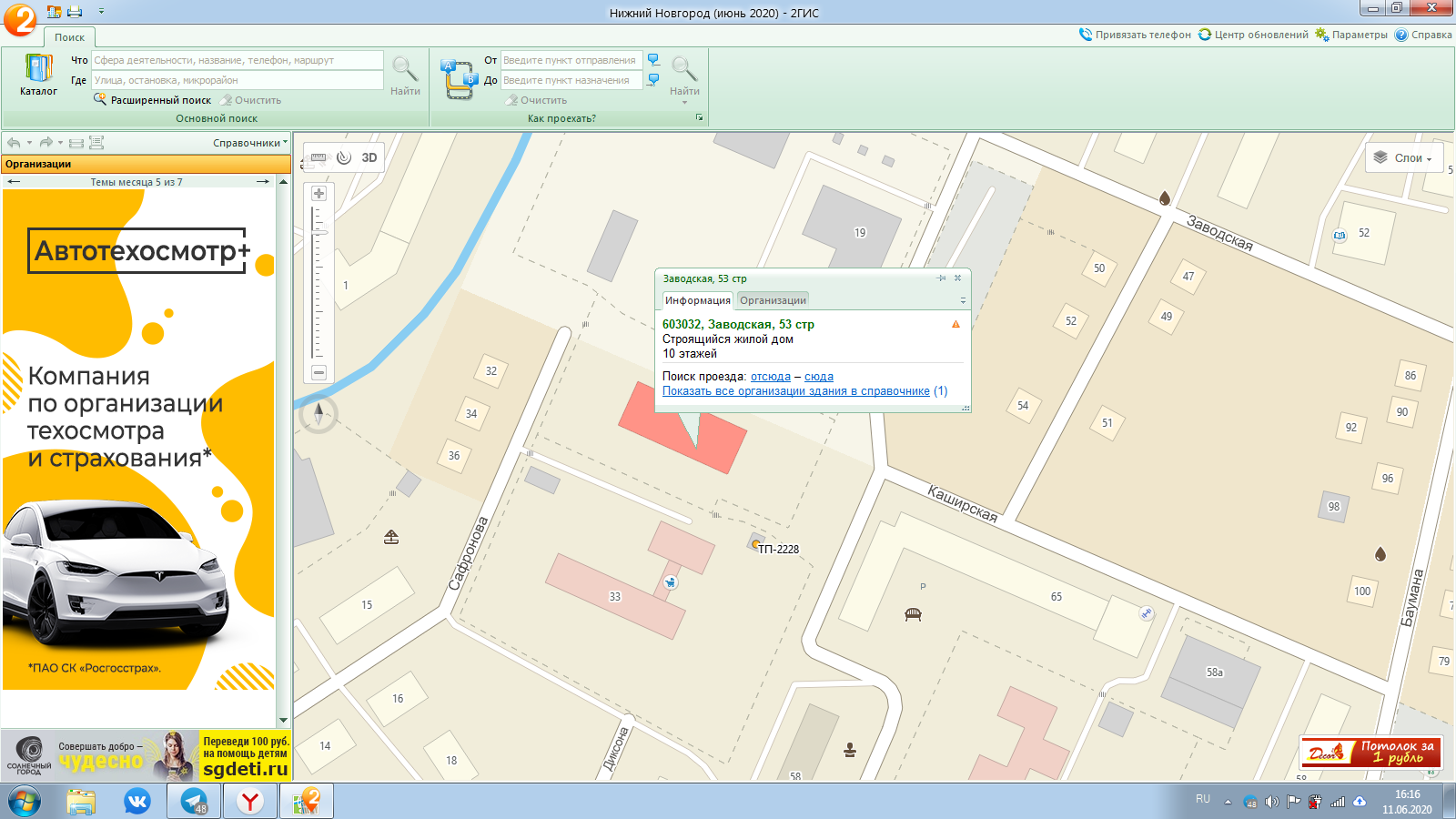The image size is (1456, 819).
Task: Click the 2GIS orange application button
Action: 19,19
